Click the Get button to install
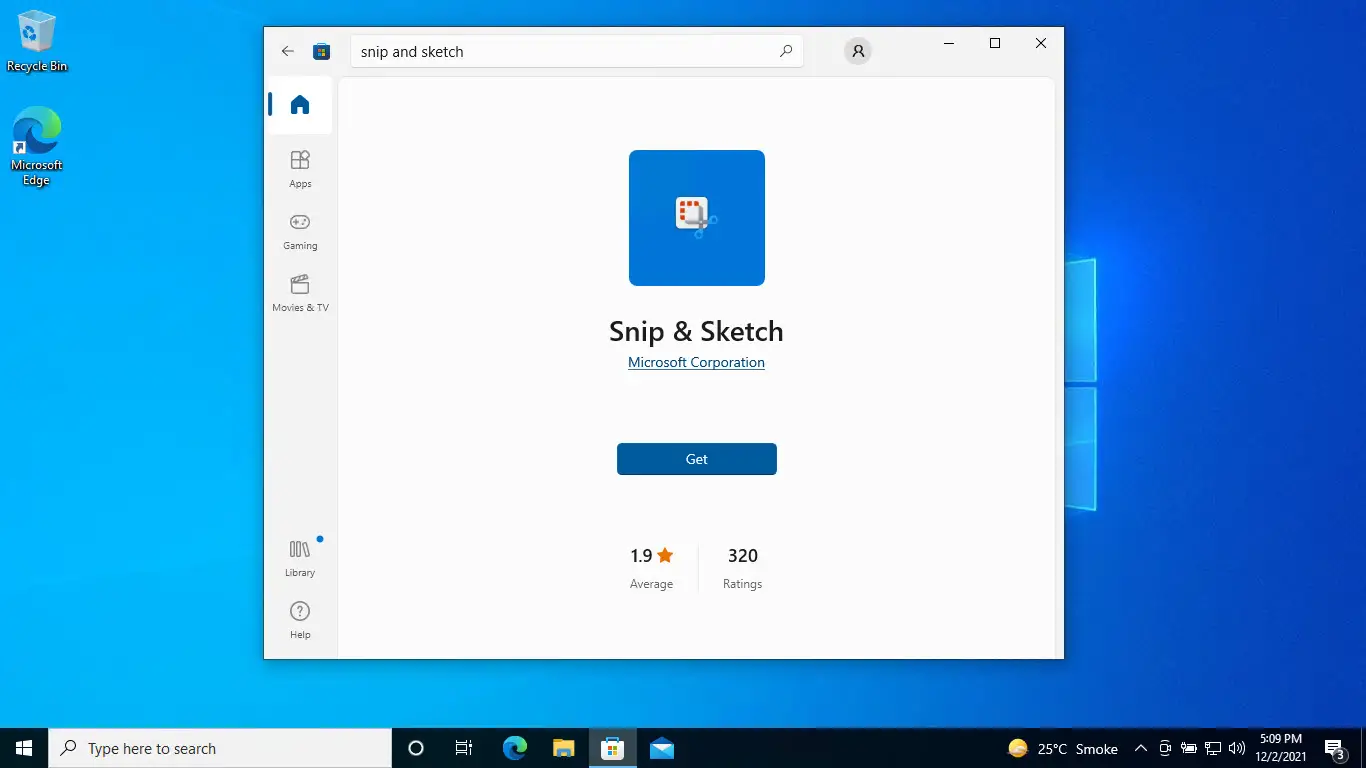 697,459
